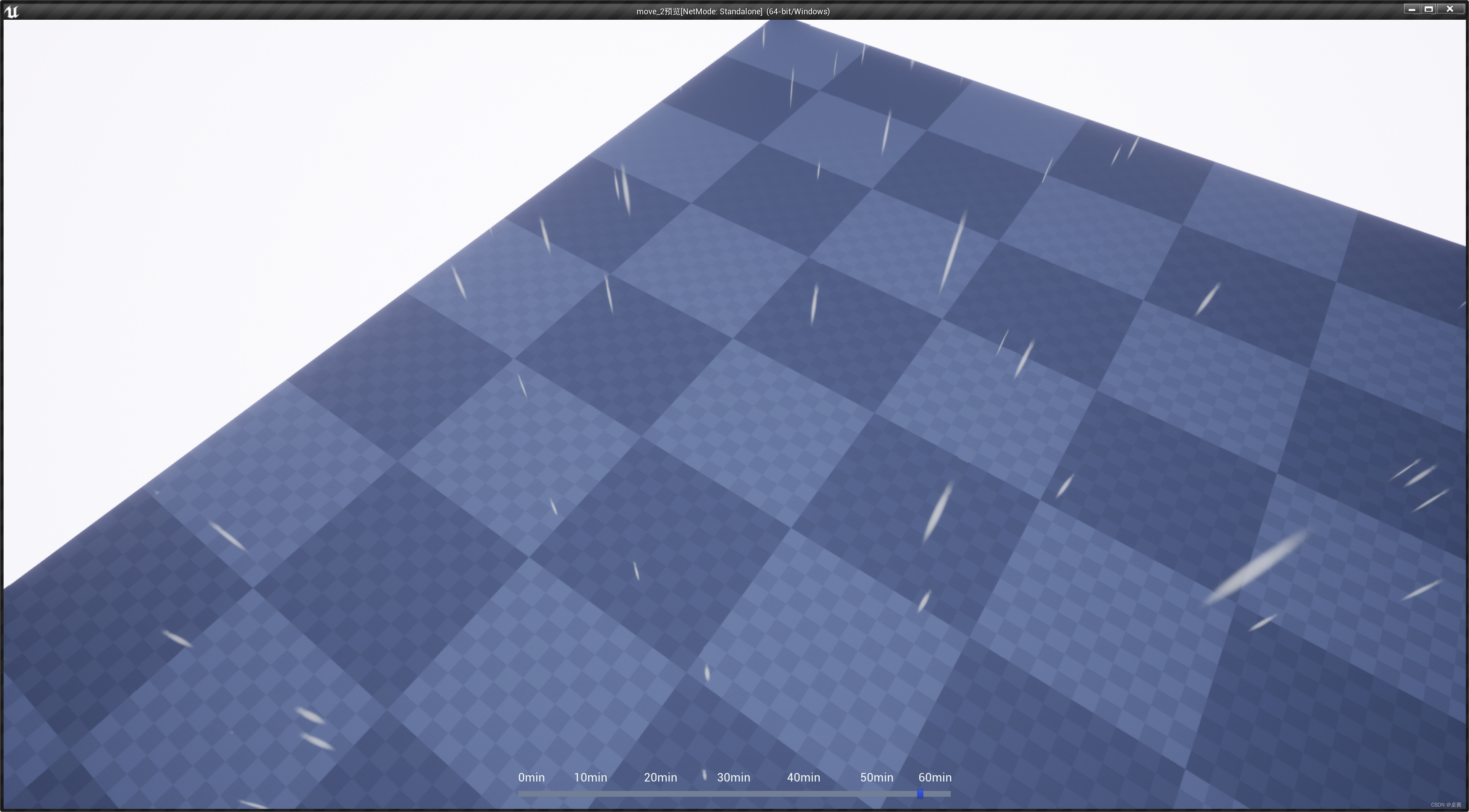Click the Unreal Engine logo icon

[x=11, y=11]
